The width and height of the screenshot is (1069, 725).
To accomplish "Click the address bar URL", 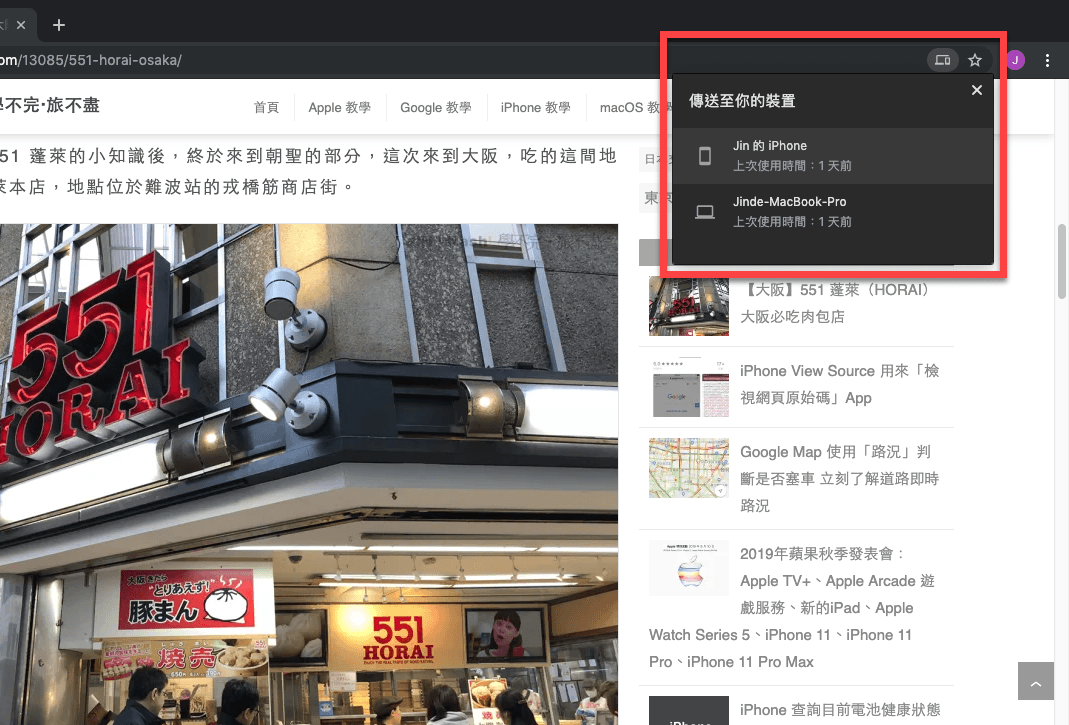I will (91, 60).
